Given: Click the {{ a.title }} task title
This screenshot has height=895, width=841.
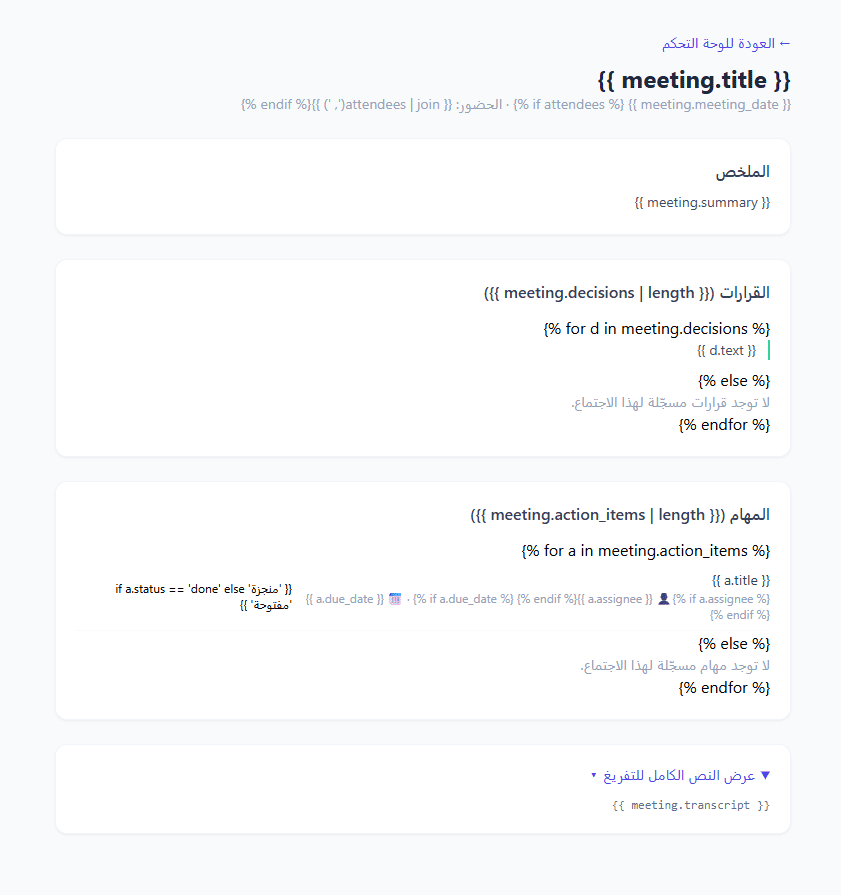Looking at the screenshot, I should [741, 580].
